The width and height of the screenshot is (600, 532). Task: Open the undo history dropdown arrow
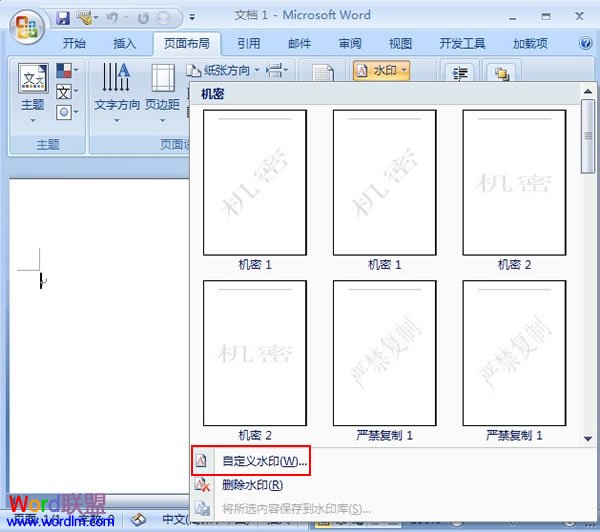(x=126, y=18)
